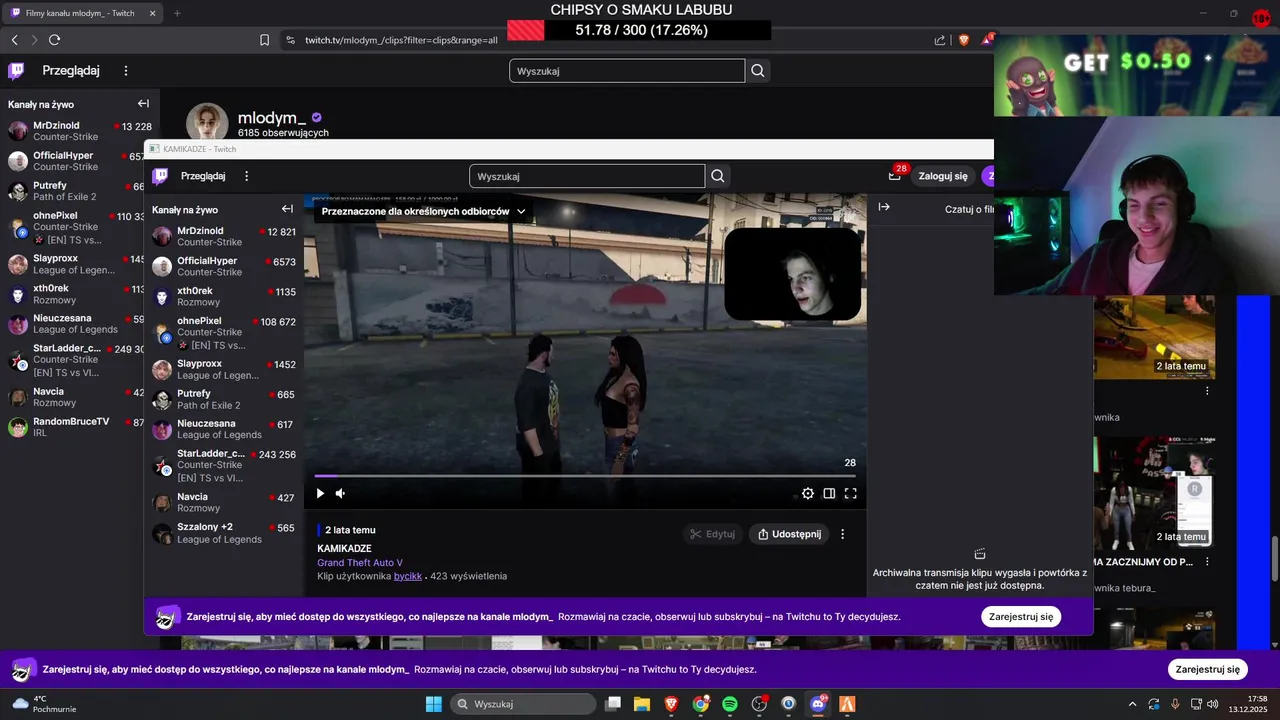
Task: Open Brave Shields icon
Action: [964, 40]
